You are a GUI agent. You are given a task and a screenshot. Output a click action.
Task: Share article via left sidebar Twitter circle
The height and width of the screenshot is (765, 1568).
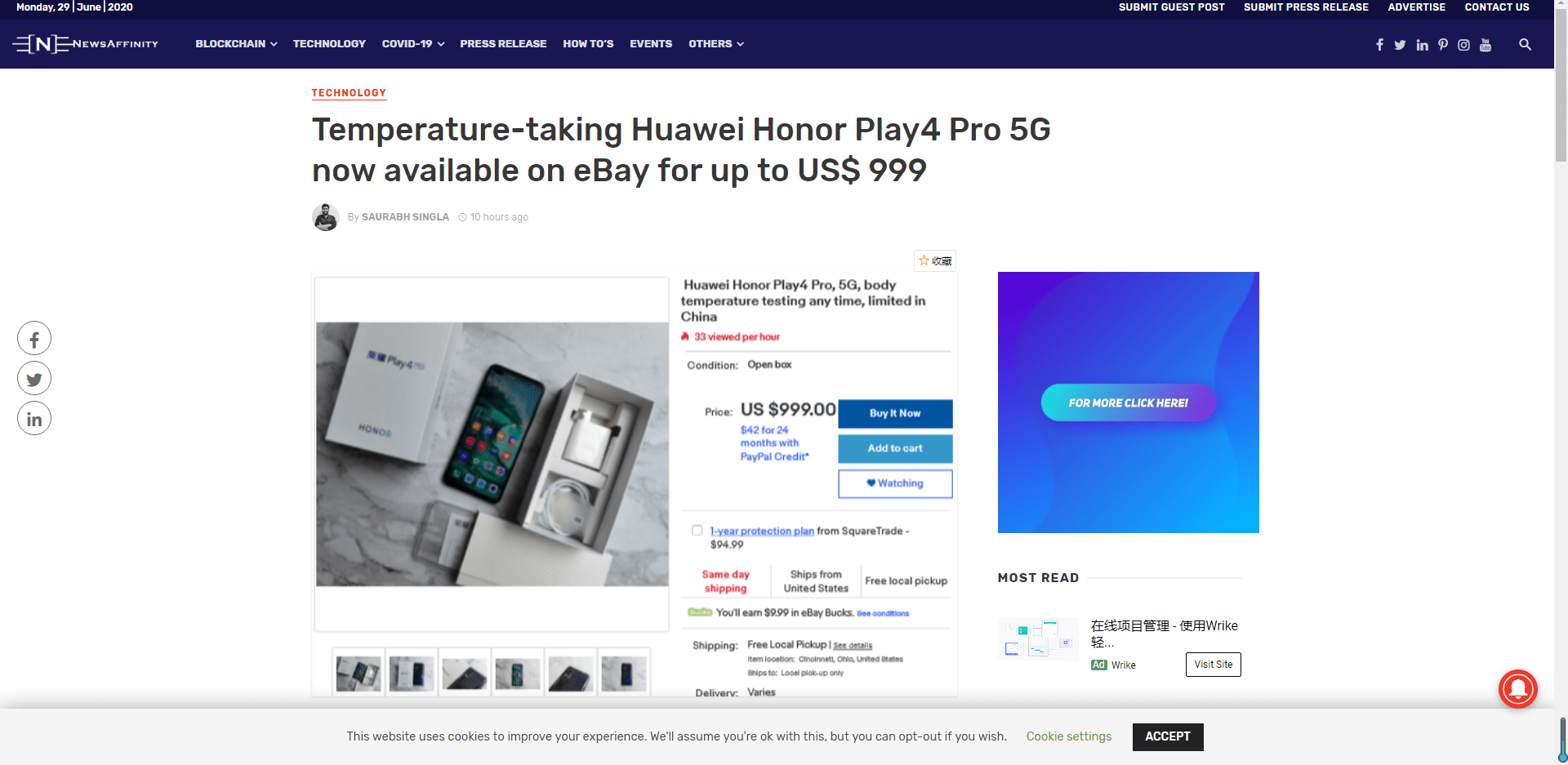click(34, 379)
